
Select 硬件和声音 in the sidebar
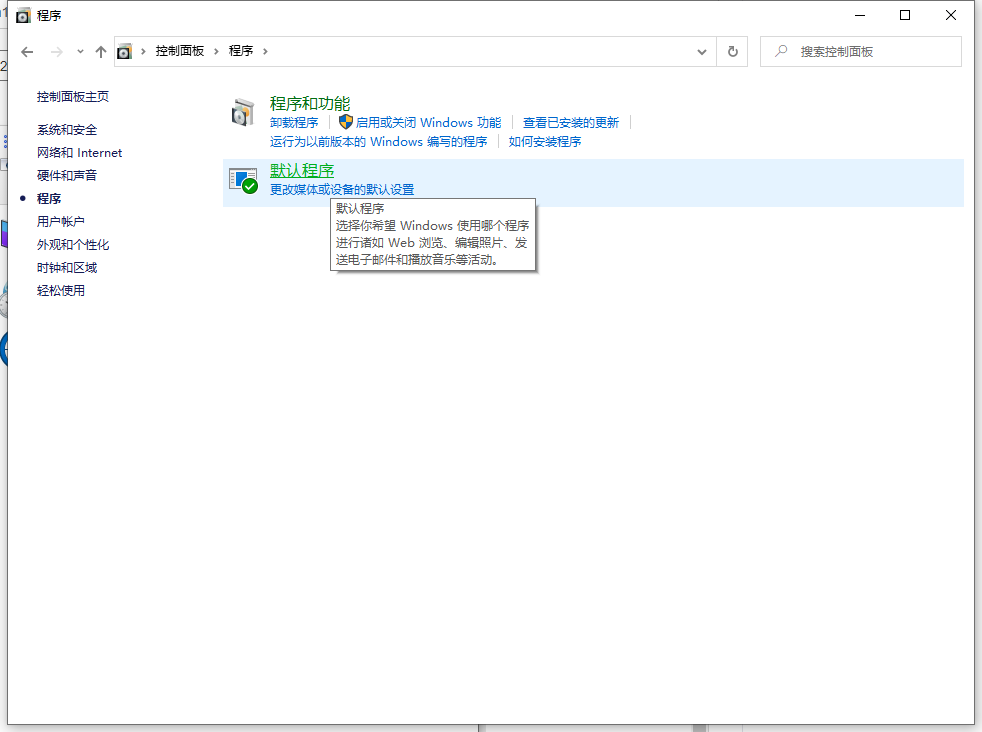[67, 176]
